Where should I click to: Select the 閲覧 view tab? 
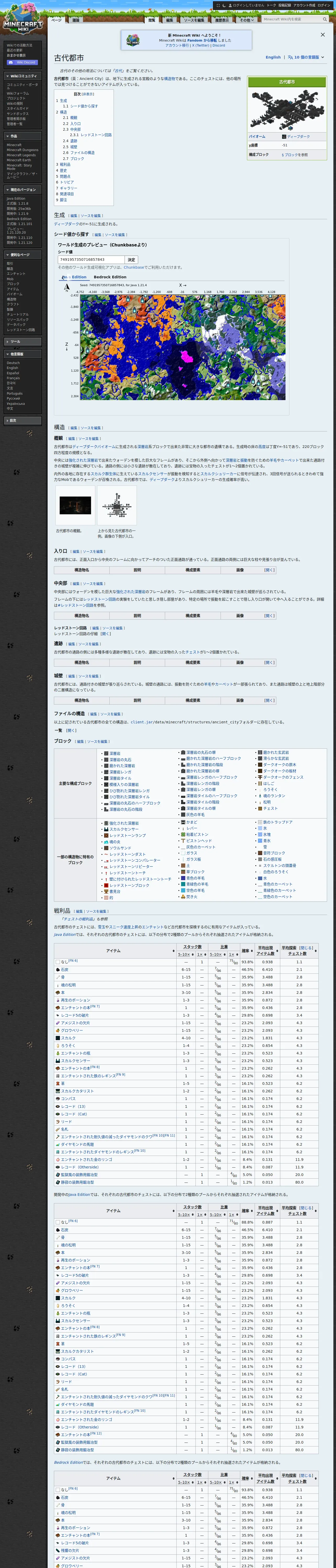(x=152, y=20)
